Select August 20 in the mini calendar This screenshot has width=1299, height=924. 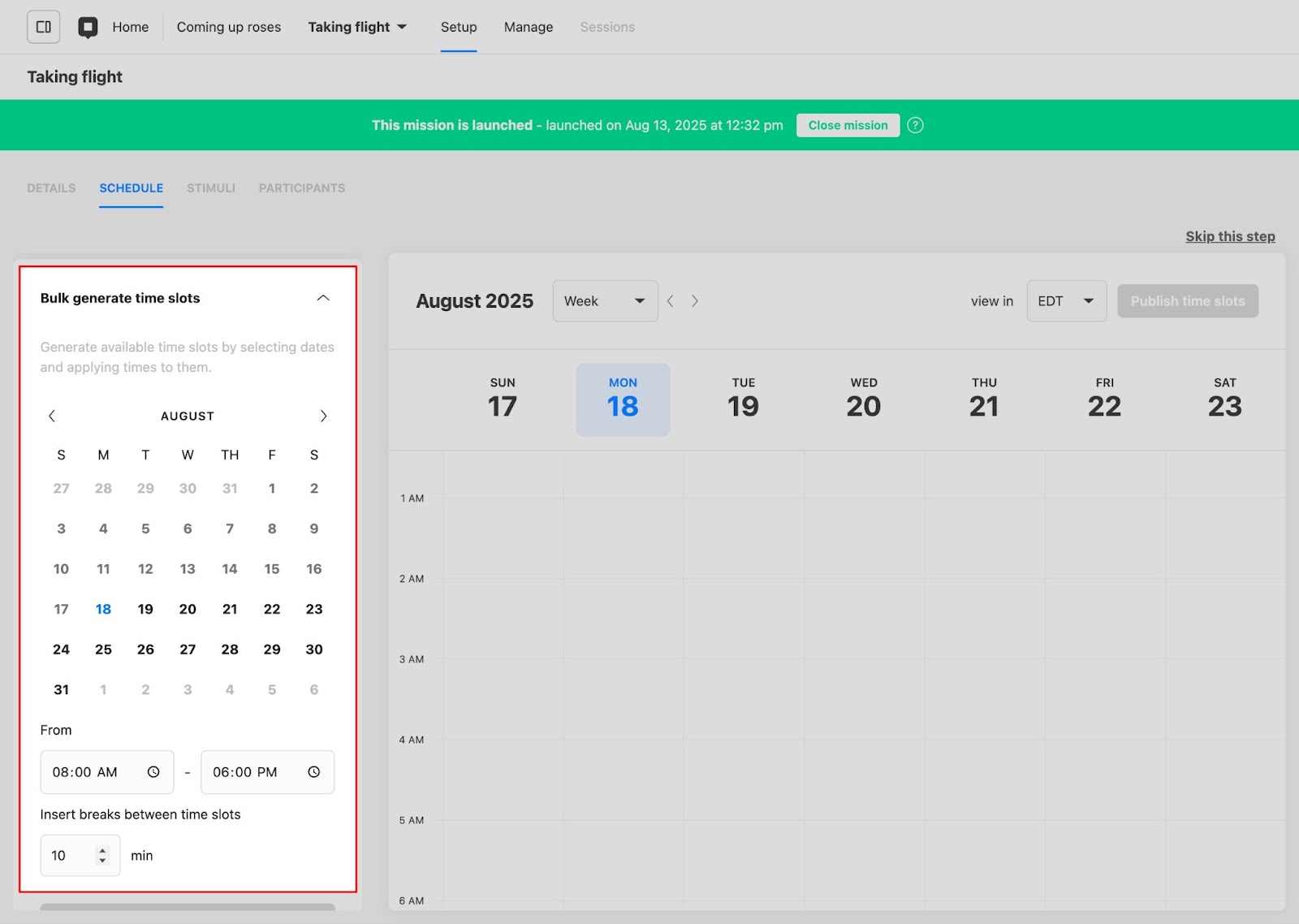pyautogui.click(x=188, y=609)
